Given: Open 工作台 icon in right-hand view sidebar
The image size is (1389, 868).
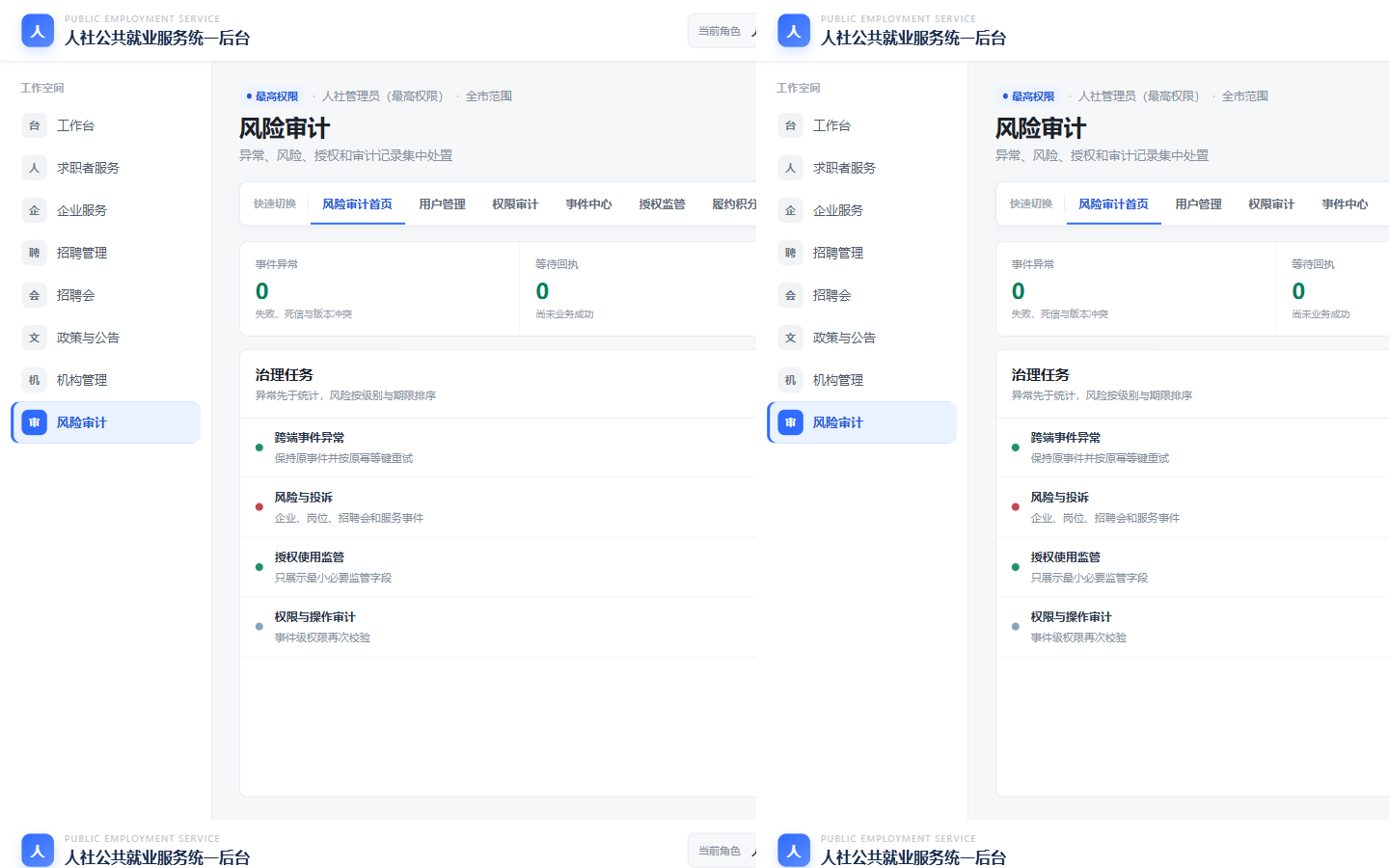Looking at the screenshot, I should 790,125.
